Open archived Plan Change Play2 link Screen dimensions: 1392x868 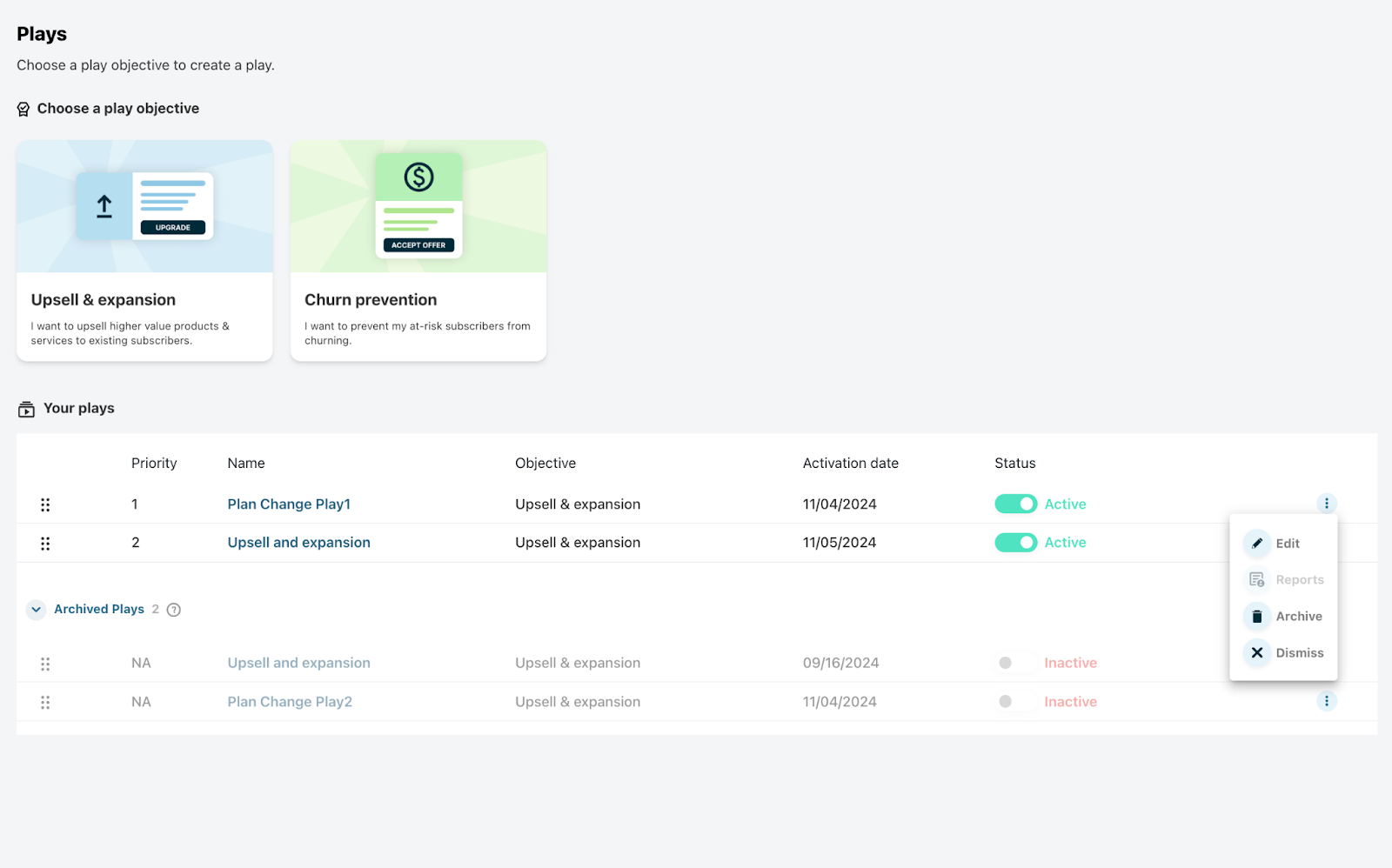(290, 702)
